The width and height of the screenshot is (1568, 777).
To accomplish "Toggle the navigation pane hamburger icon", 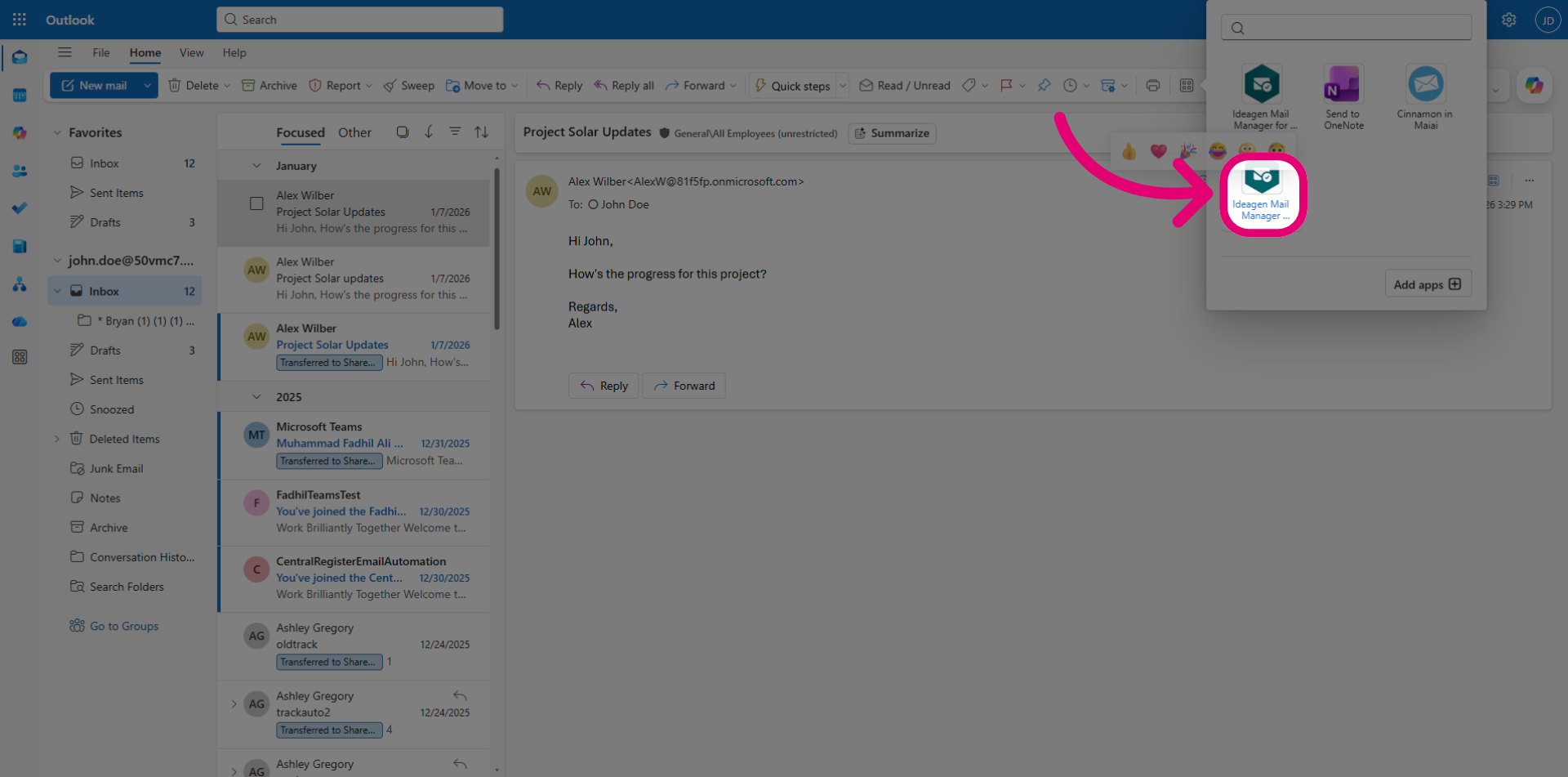I will coord(65,52).
